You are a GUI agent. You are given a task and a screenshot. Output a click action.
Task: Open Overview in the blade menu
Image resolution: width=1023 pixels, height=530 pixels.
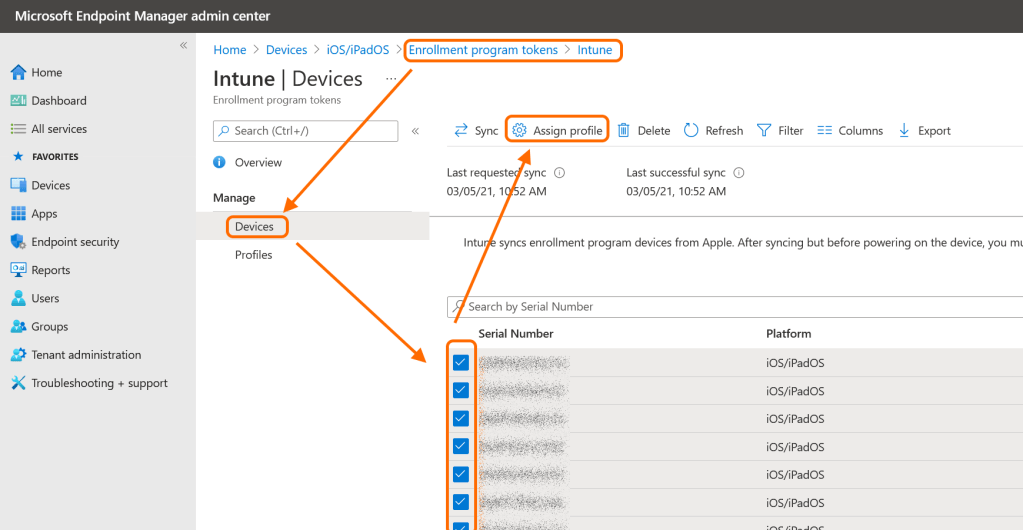[x=258, y=163]
